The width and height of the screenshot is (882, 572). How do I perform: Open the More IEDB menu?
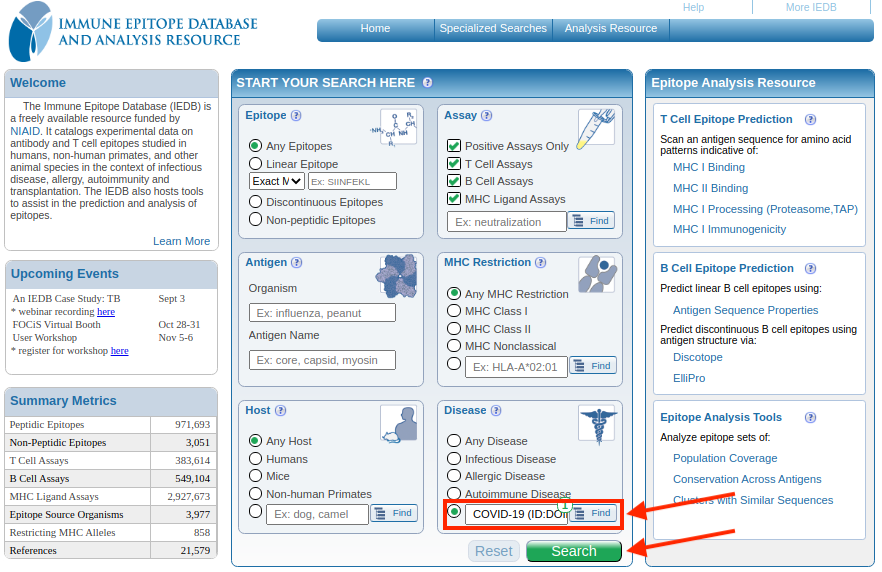point(811,7)
